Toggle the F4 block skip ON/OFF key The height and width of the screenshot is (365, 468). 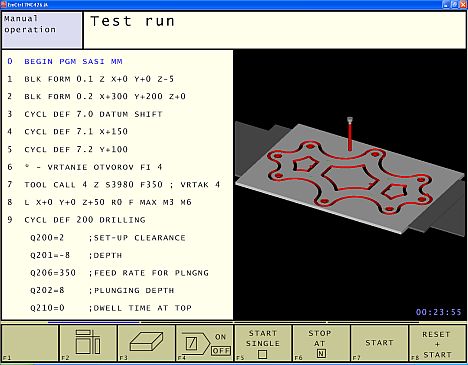click(x=205, y=343)
